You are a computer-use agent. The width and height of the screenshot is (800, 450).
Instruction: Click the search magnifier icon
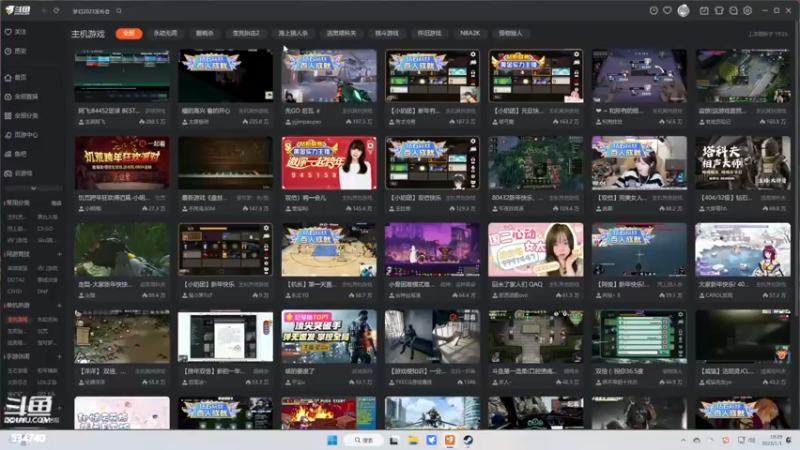click(x=119, y=11)
